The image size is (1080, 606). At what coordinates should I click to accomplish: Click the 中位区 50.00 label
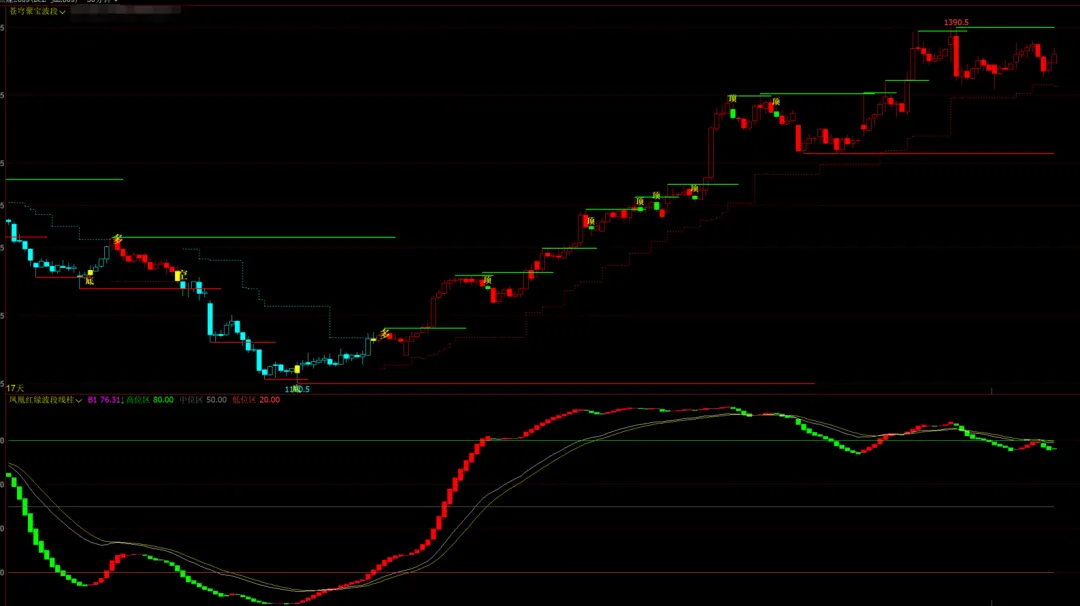(202, 400)
